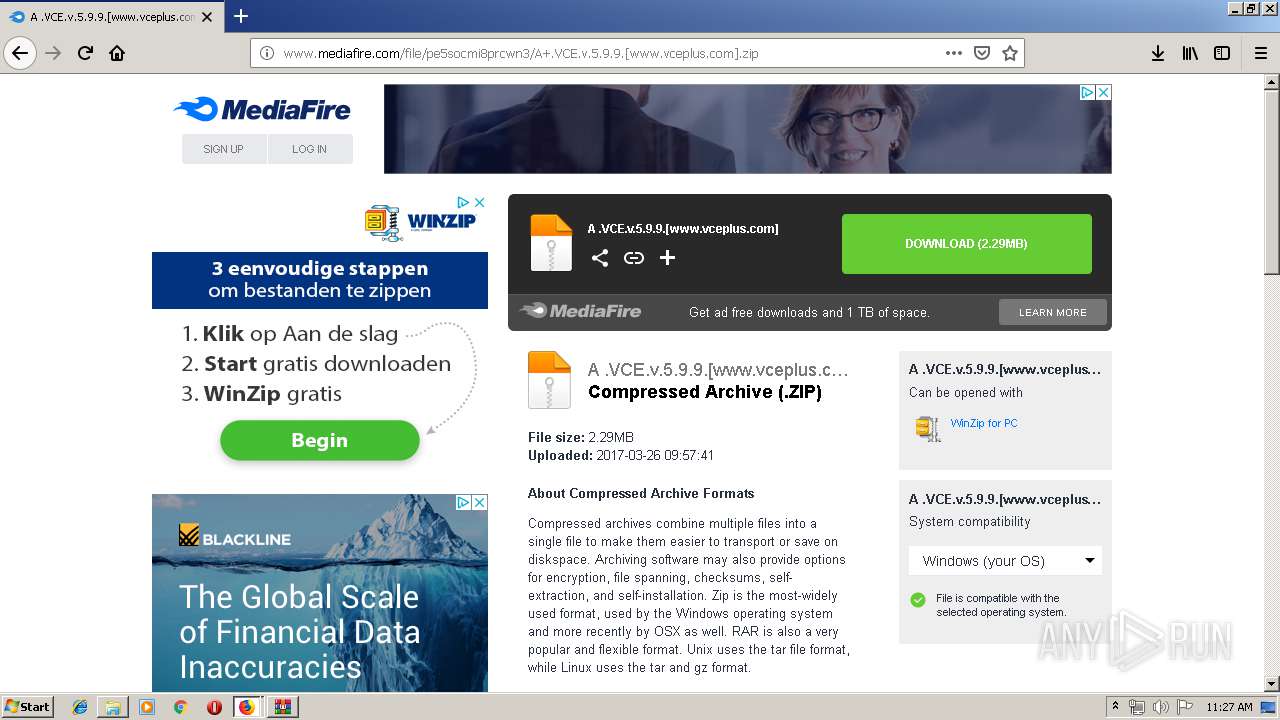Add the file with the plus icon
Image resolution: width=1280 pixels, height=720 pixels.
pos(668,258)
